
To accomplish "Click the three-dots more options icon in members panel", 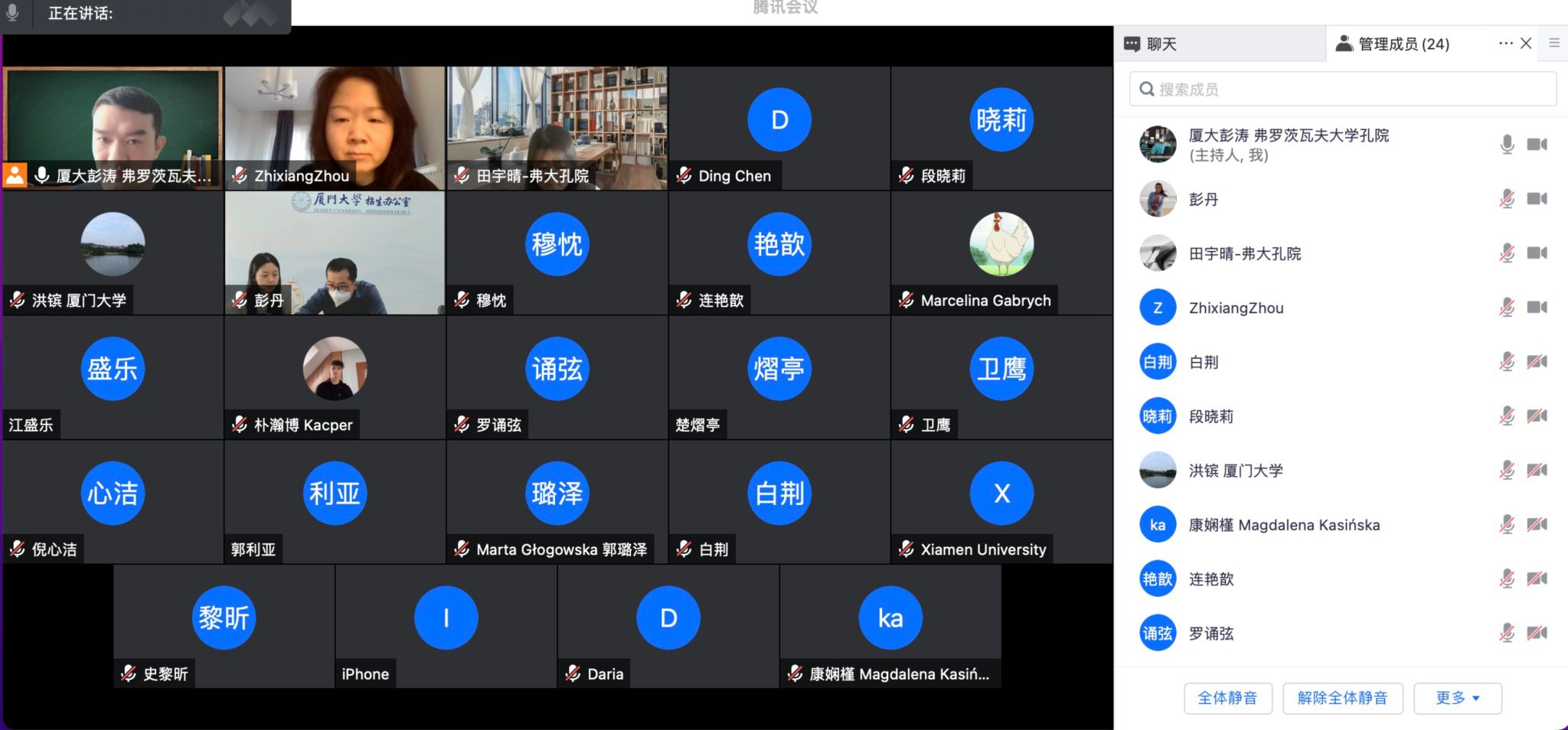I will tap(1505, 44).
